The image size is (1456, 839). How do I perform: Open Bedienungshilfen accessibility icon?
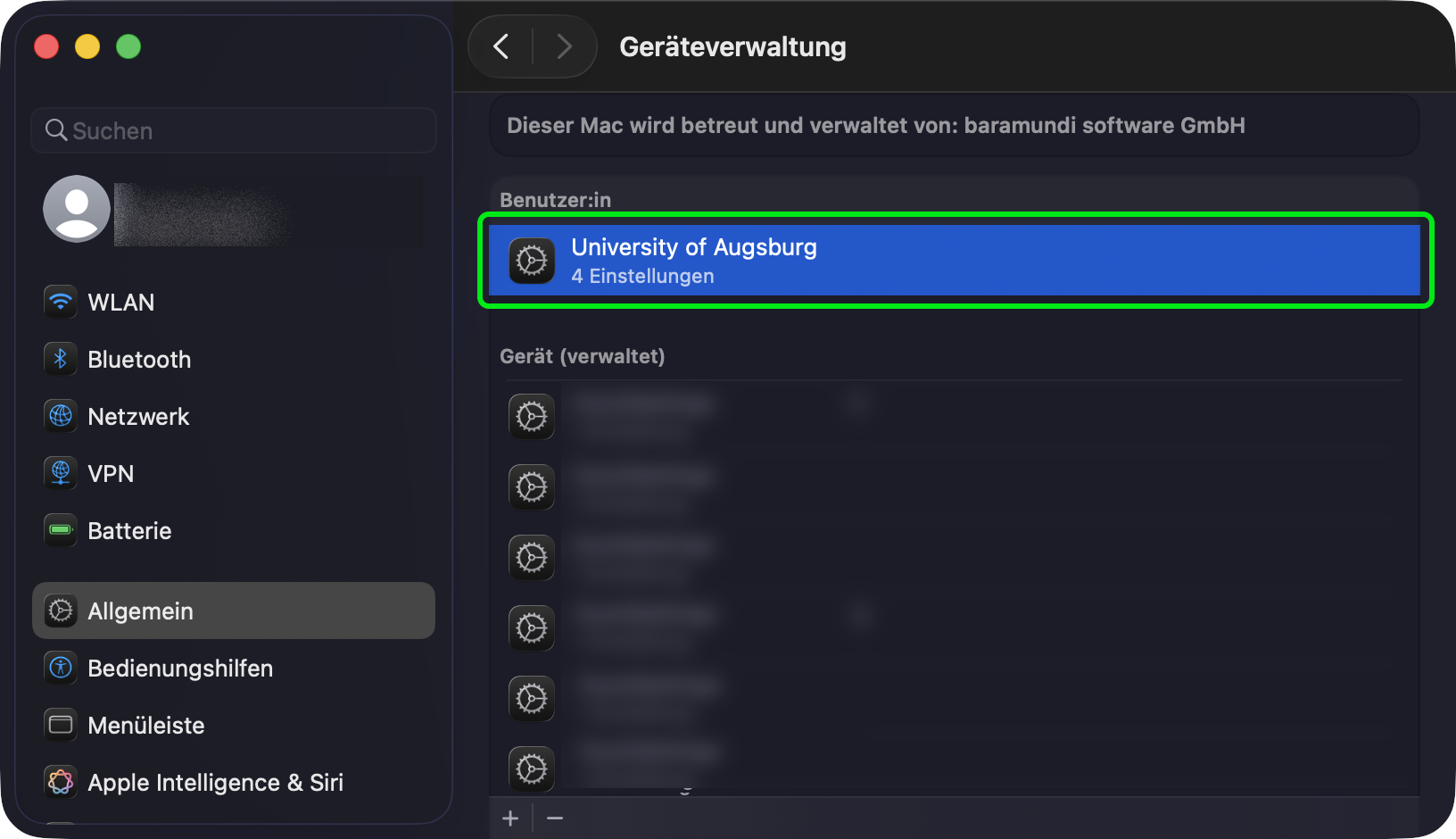pyautogui.click(x=61, y=668)
